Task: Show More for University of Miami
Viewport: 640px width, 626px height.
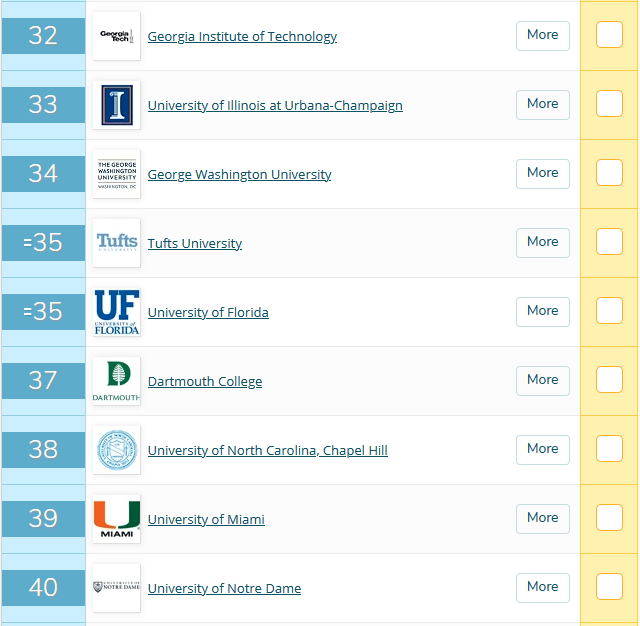Action: (x=543, y=518)
